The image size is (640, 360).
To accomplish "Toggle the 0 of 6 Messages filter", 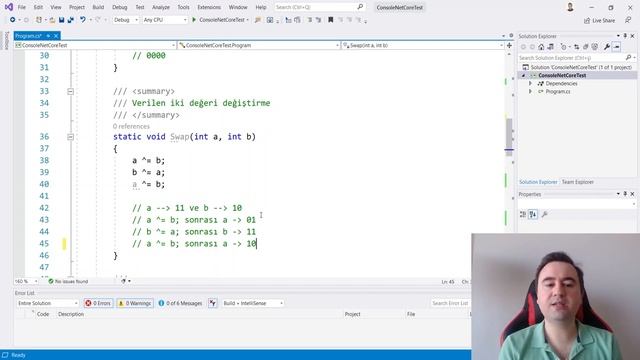I will tap(180, 303).
